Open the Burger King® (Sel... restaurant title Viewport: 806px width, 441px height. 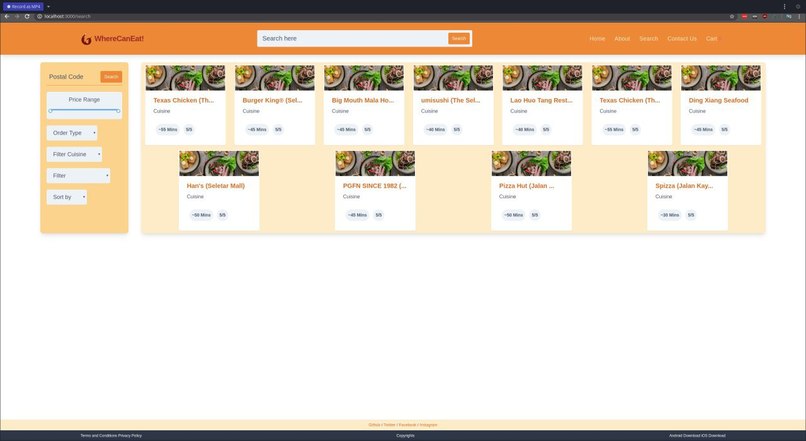(x=272, y=100)
